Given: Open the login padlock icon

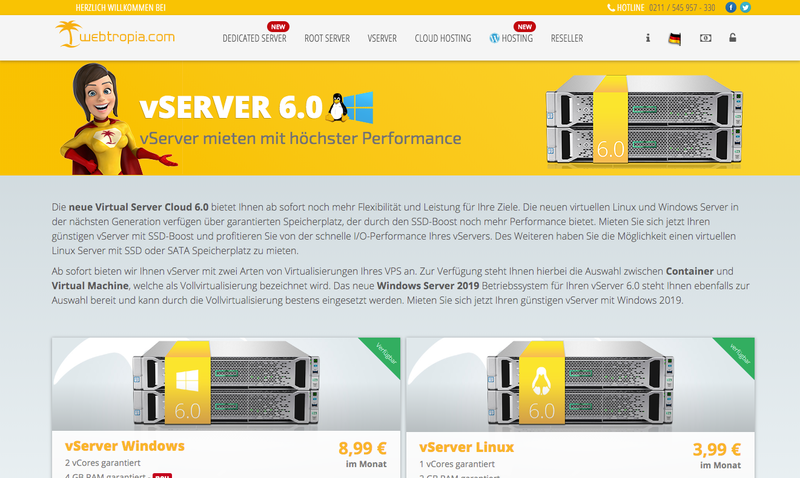Looking at the screenshot, I should 733,38.
